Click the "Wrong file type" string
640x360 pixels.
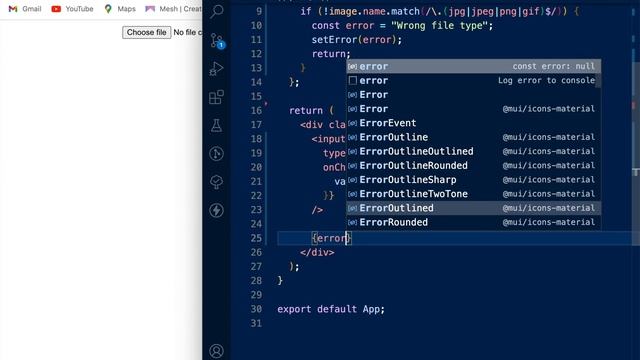coord(439,25)
